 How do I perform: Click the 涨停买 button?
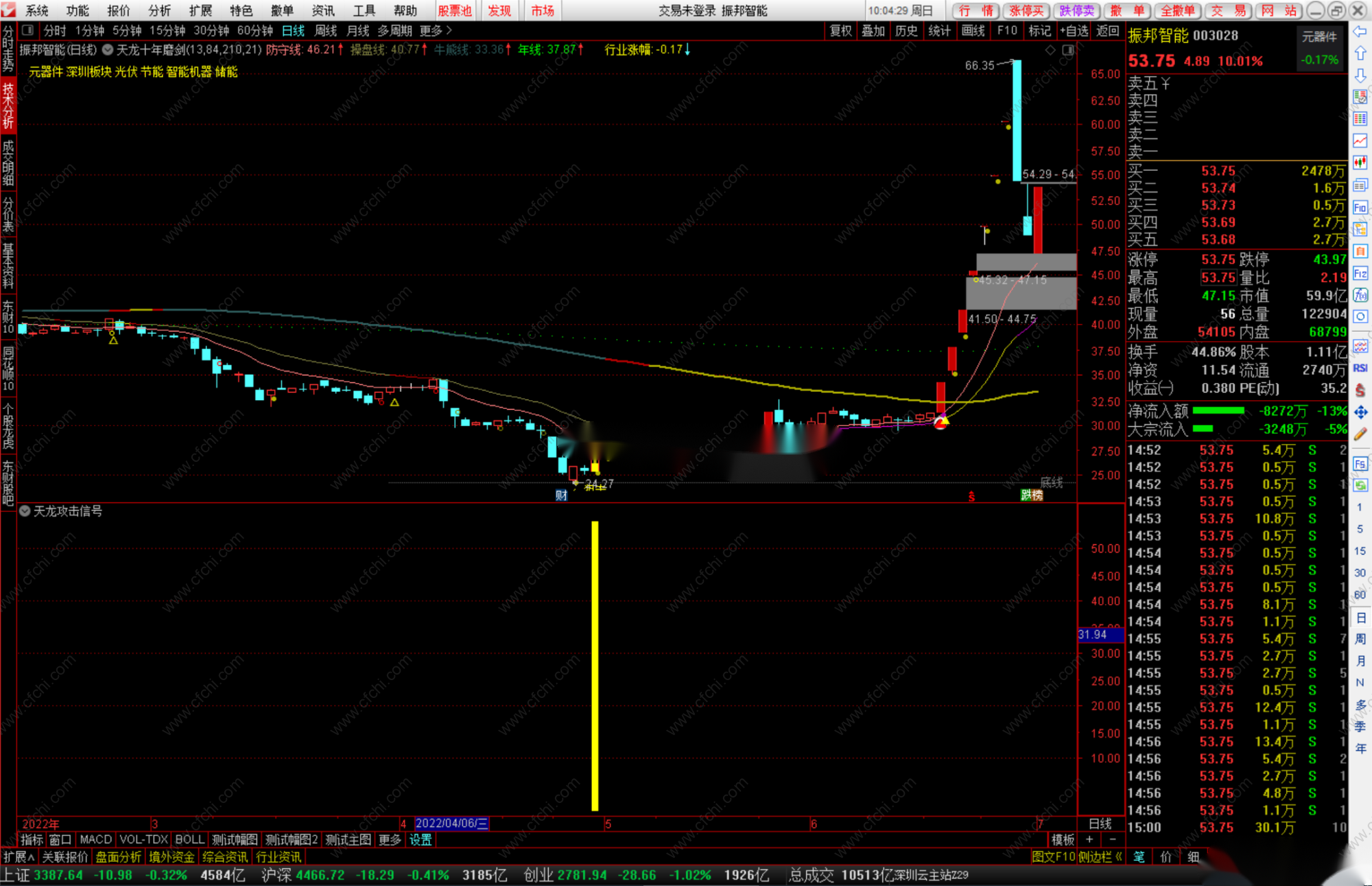(x=1026, y=10)
